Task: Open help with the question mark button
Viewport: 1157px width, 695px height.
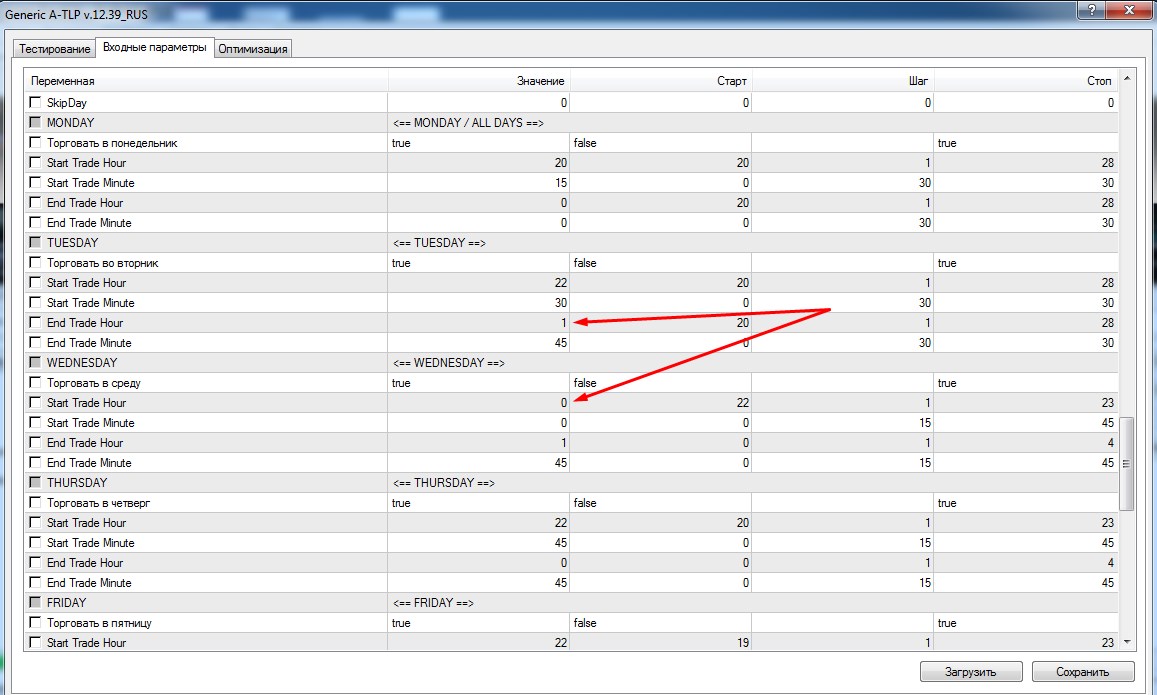Action: click(1091, 10)
